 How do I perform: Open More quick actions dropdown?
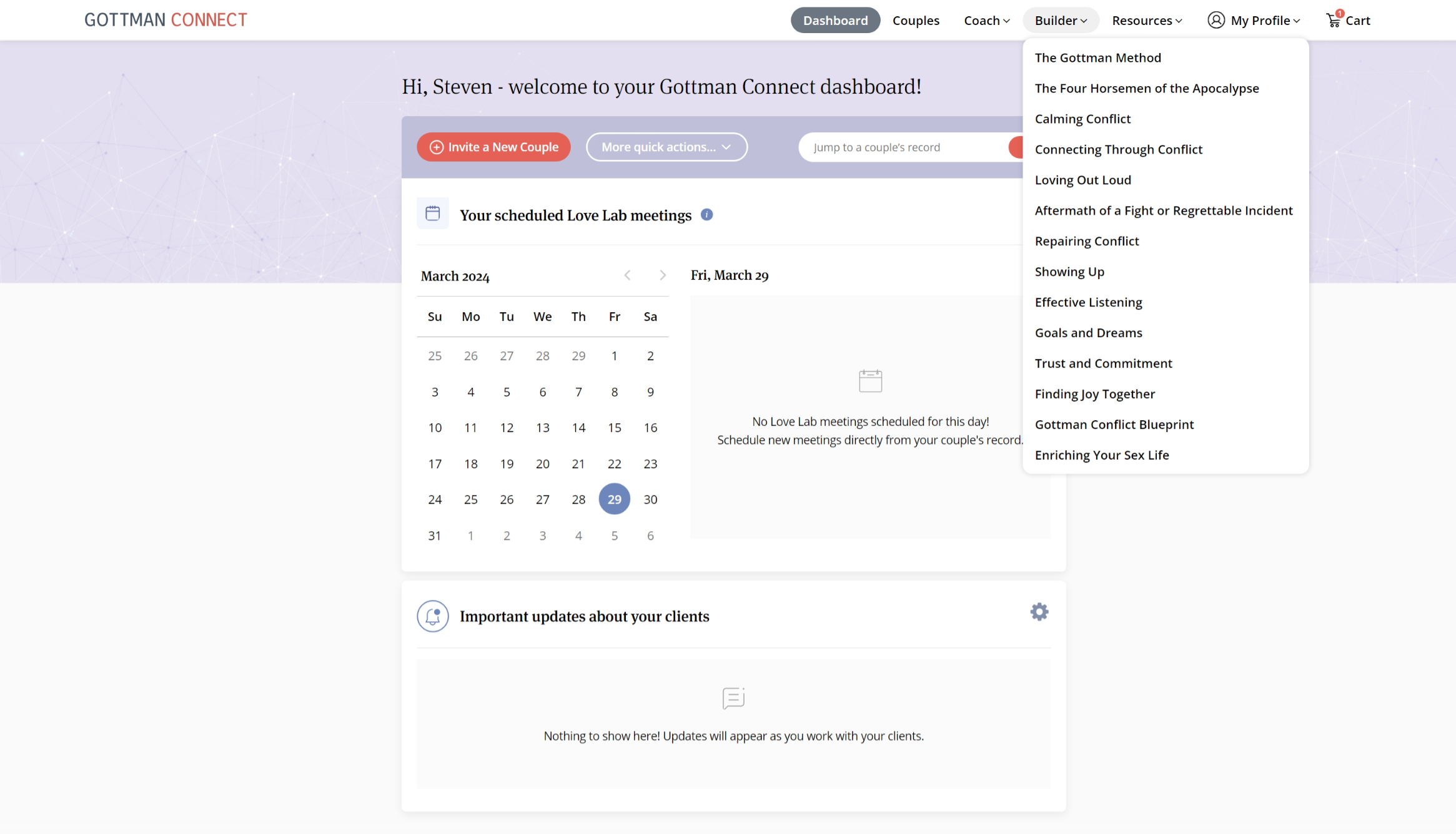pyautogui.click(x=666, y=147)
